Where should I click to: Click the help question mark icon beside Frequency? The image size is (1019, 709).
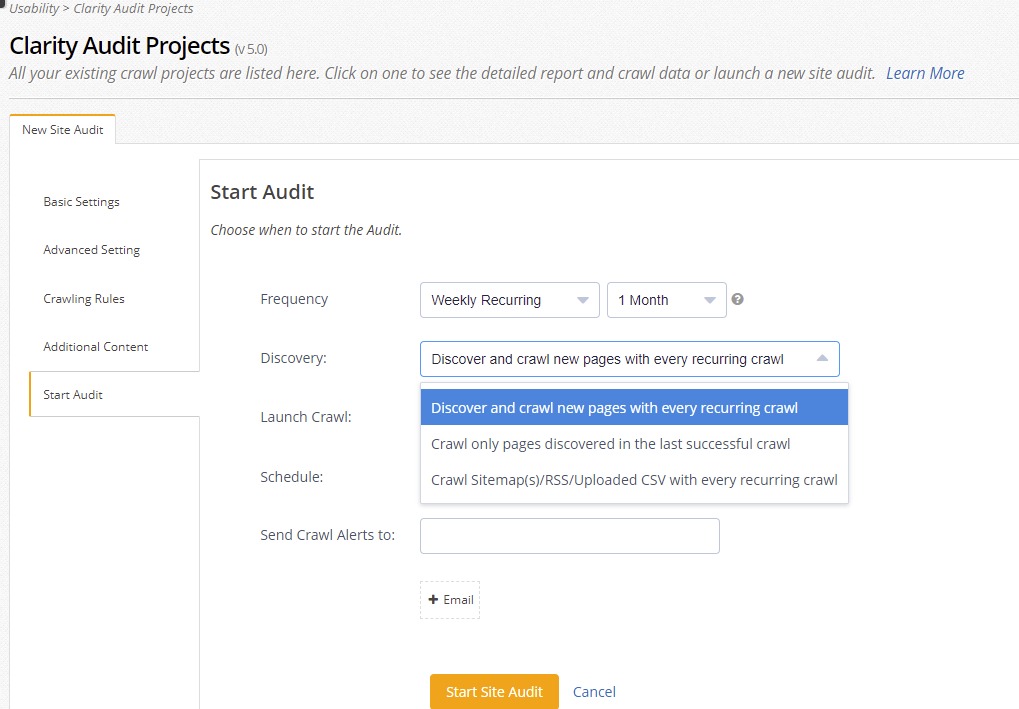(x=737, y=299)
